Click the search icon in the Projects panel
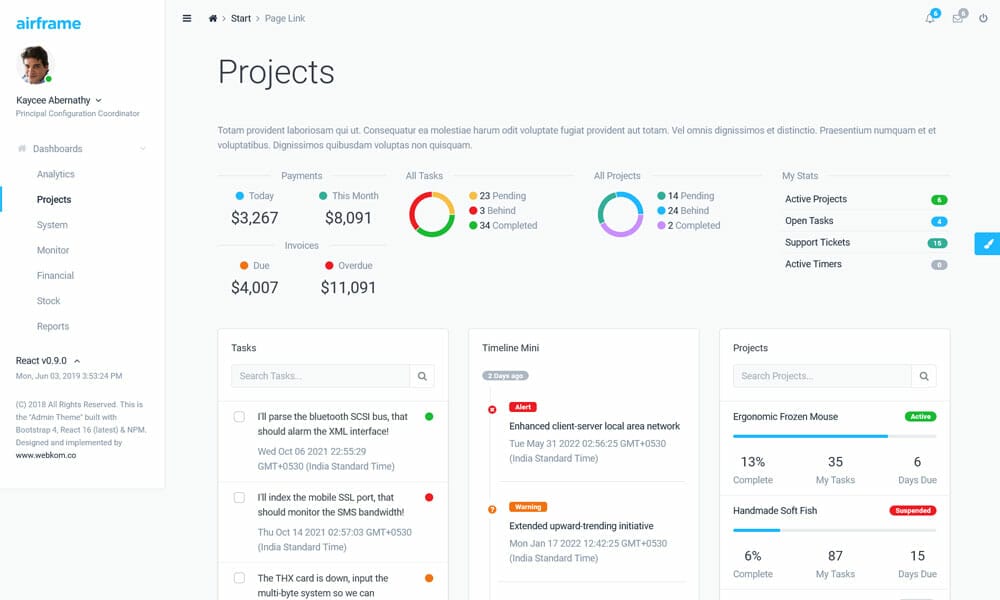 point(923,375)
